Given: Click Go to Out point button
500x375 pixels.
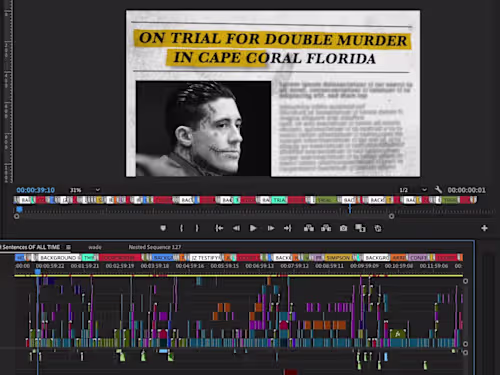Looking at the screenshot, I should 287,228.
